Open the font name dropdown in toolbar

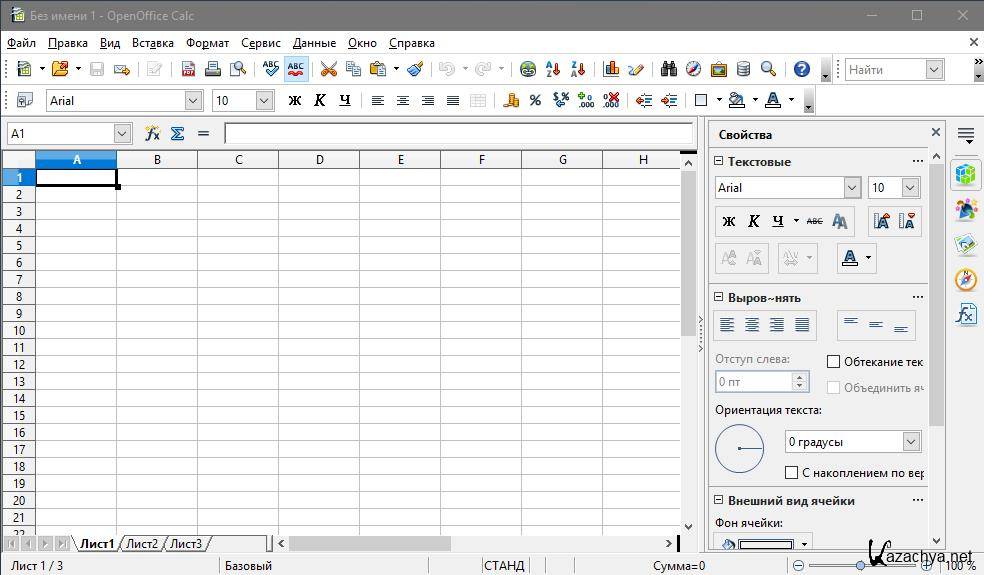tap(193, 100)
